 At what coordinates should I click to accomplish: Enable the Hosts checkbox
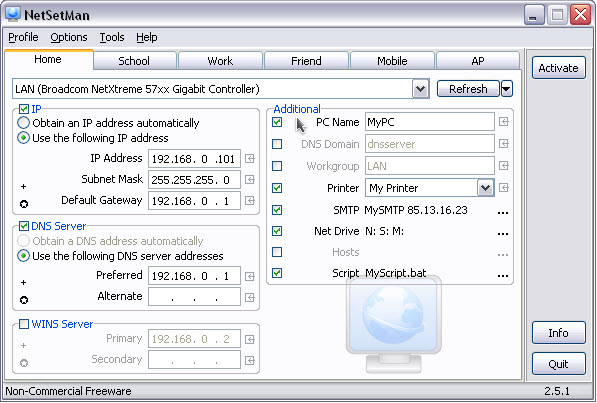point(277,252)
